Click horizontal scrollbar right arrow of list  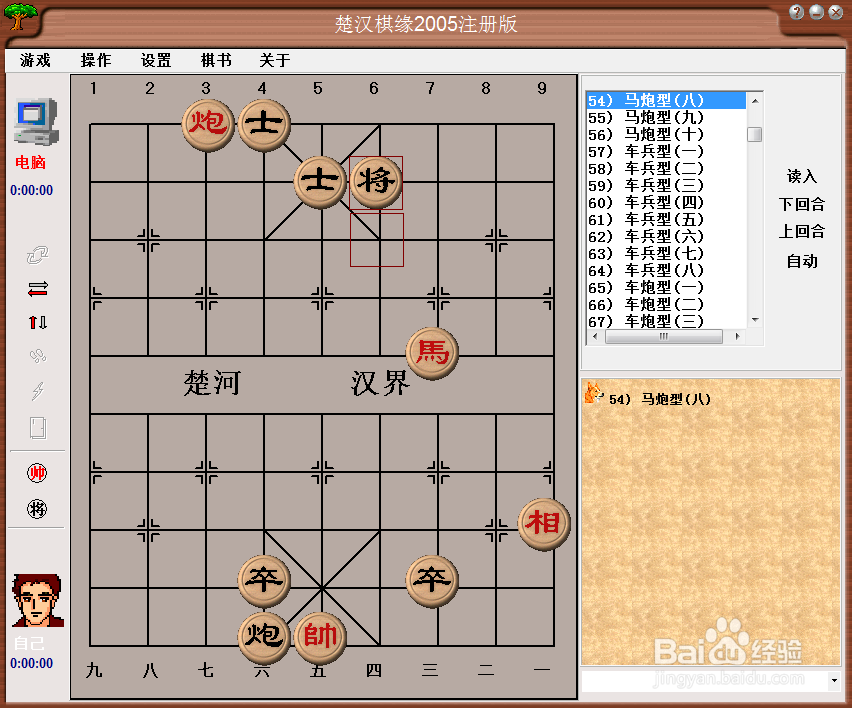tap(737, 336)
